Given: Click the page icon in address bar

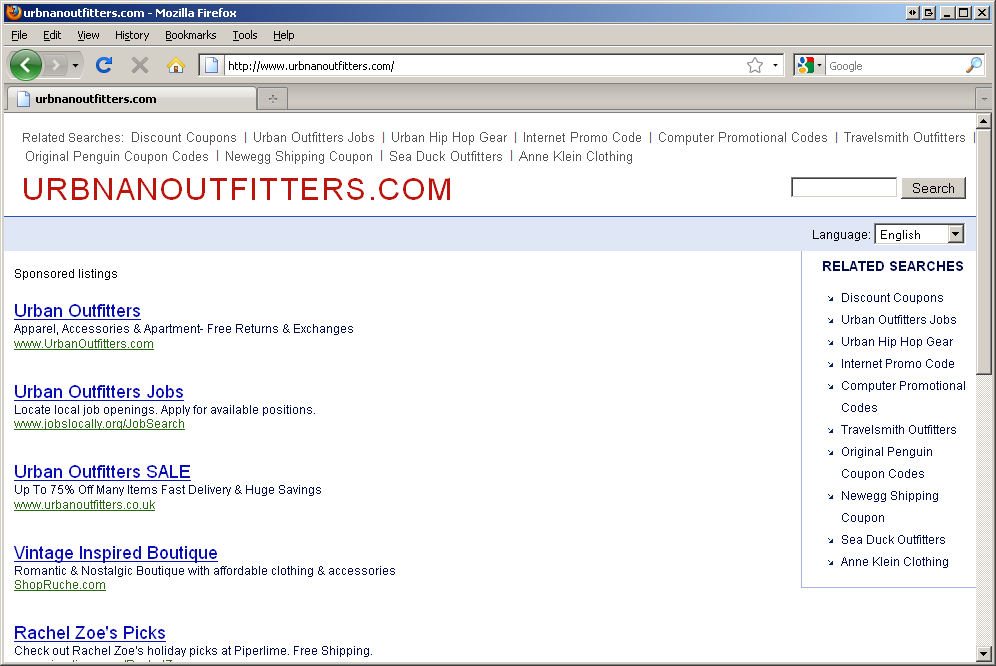Looking at the screenshot, I should point(212,65).
